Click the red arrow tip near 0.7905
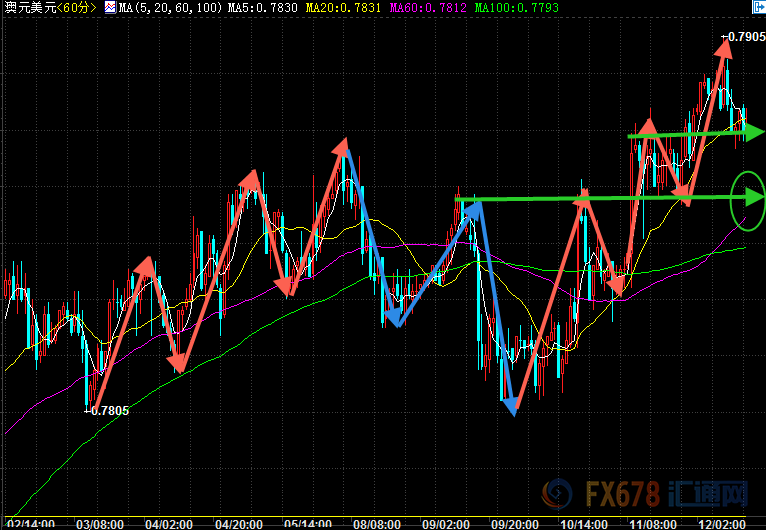 [x=722, y=46]
